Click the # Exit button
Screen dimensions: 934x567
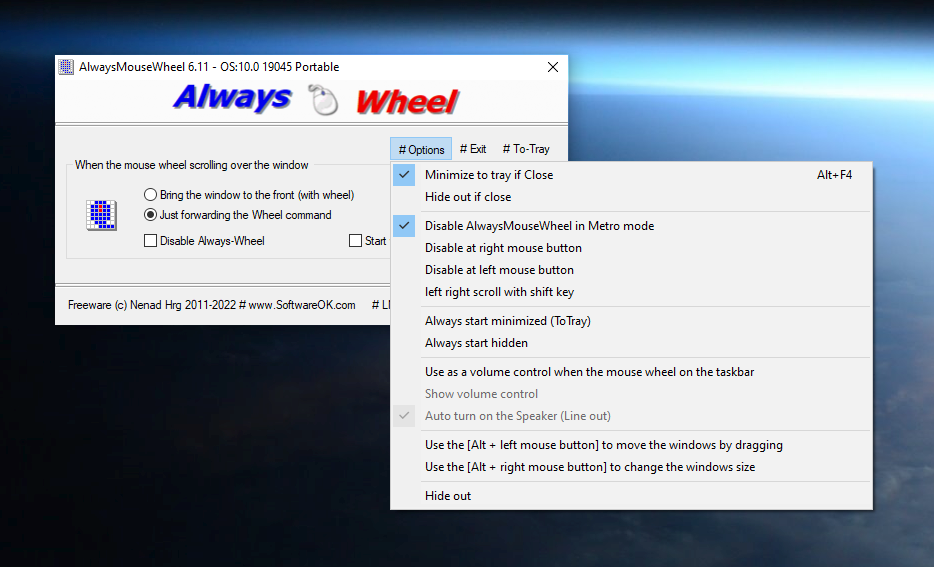(x=473, y=149)
